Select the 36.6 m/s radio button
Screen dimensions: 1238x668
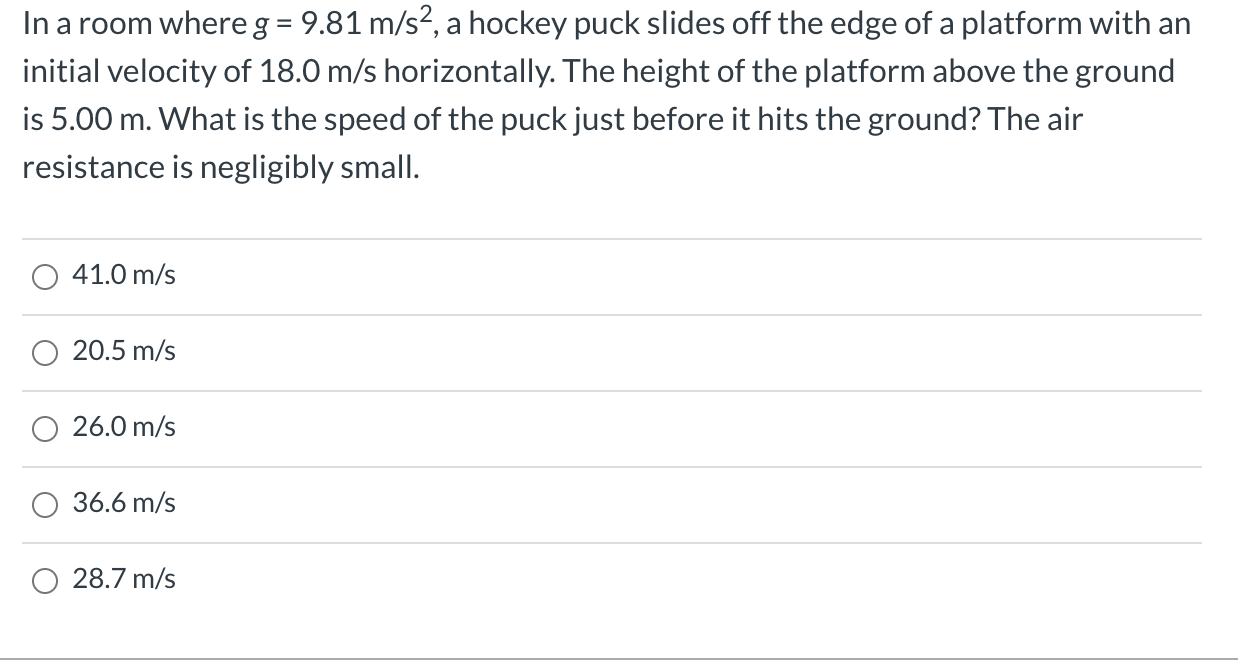[x=44, y=505]
